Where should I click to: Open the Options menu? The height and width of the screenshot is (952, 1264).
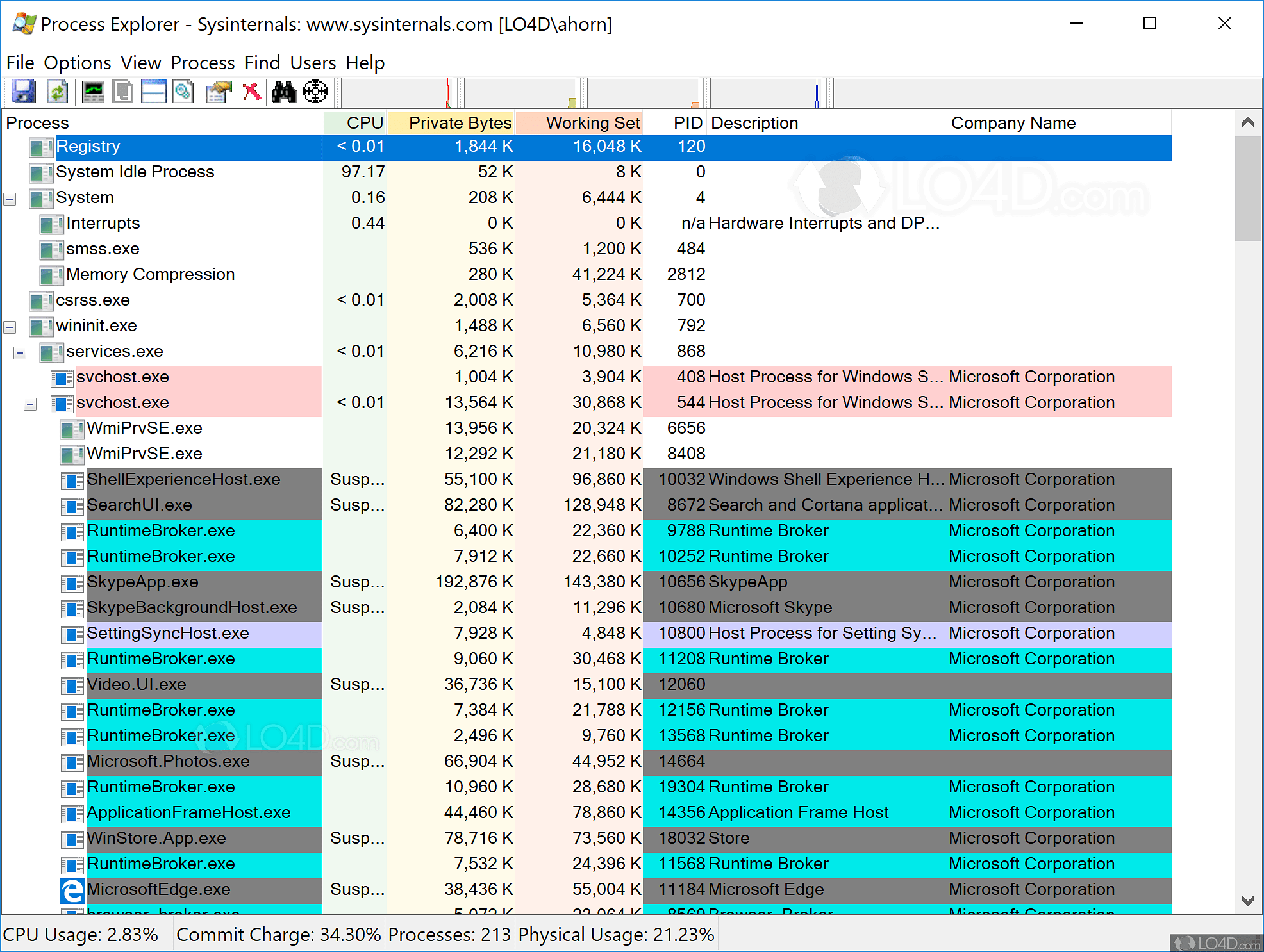point(77,63)
